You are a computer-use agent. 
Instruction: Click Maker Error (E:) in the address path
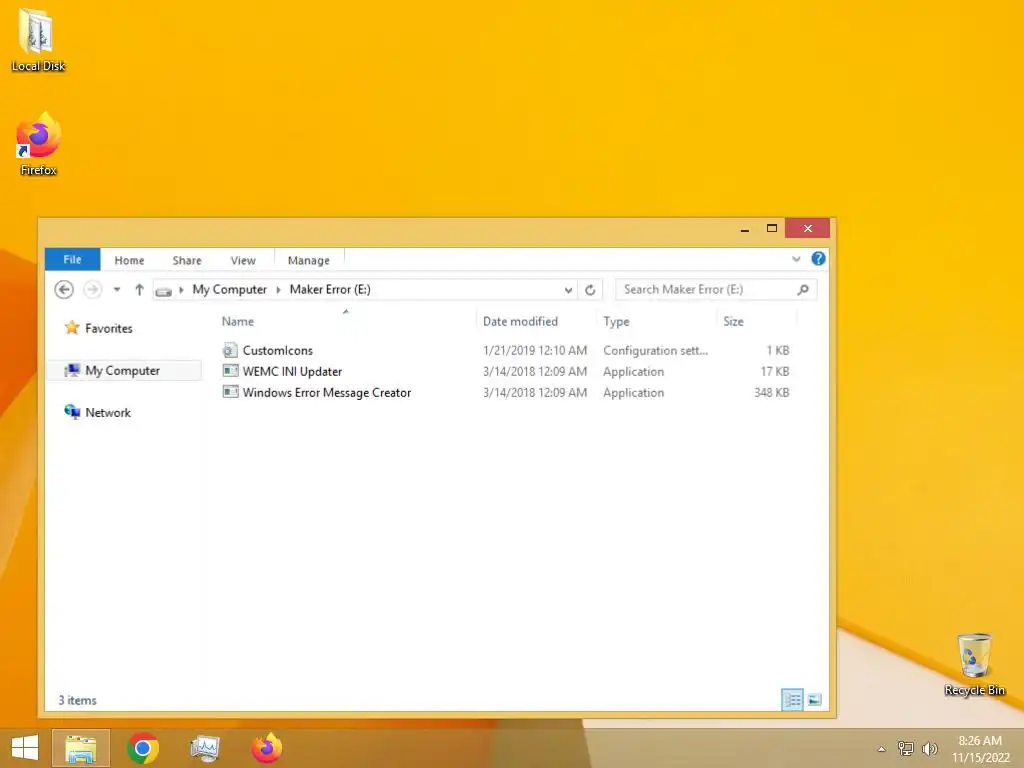330,289
